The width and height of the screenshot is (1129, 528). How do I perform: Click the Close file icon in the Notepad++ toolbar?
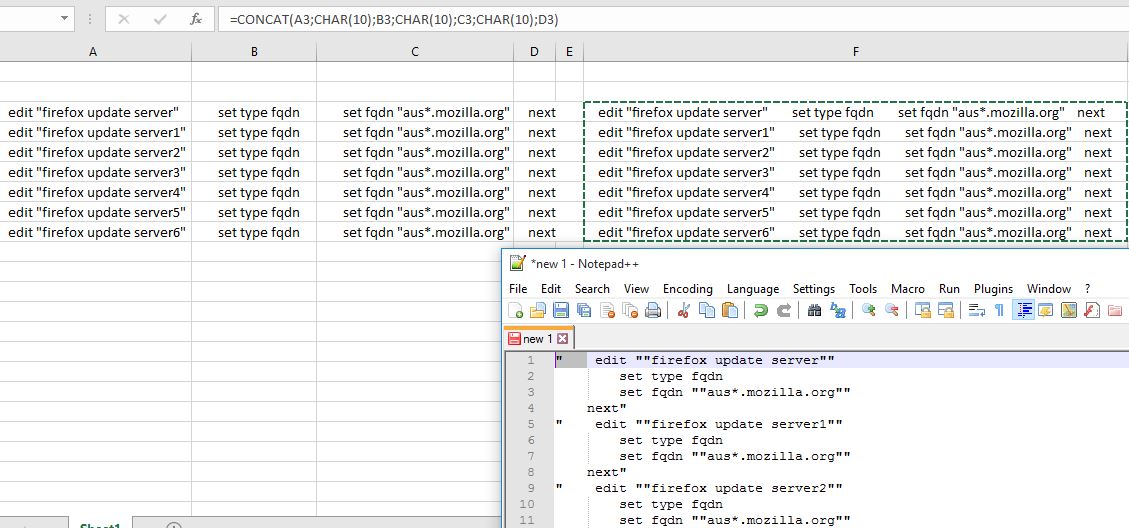608,310
